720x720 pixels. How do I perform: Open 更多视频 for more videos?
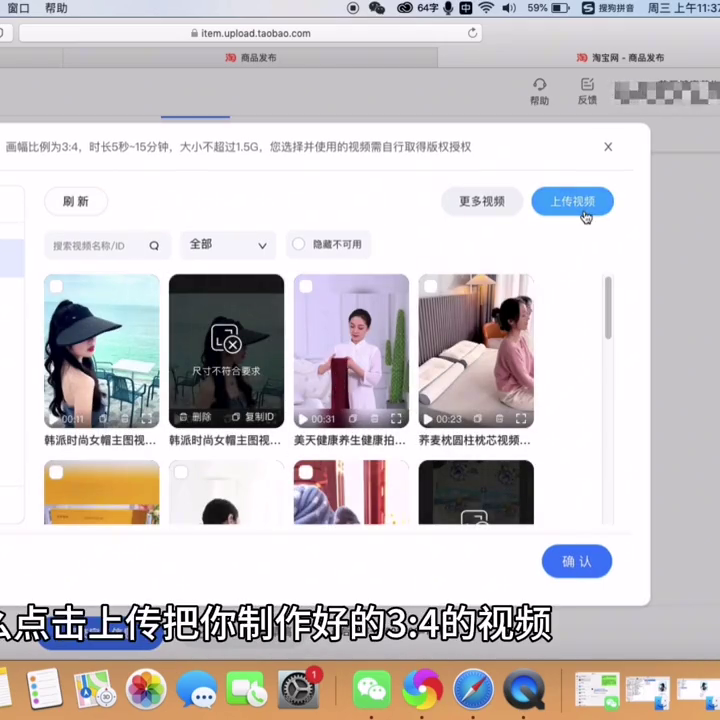point(482,201)
